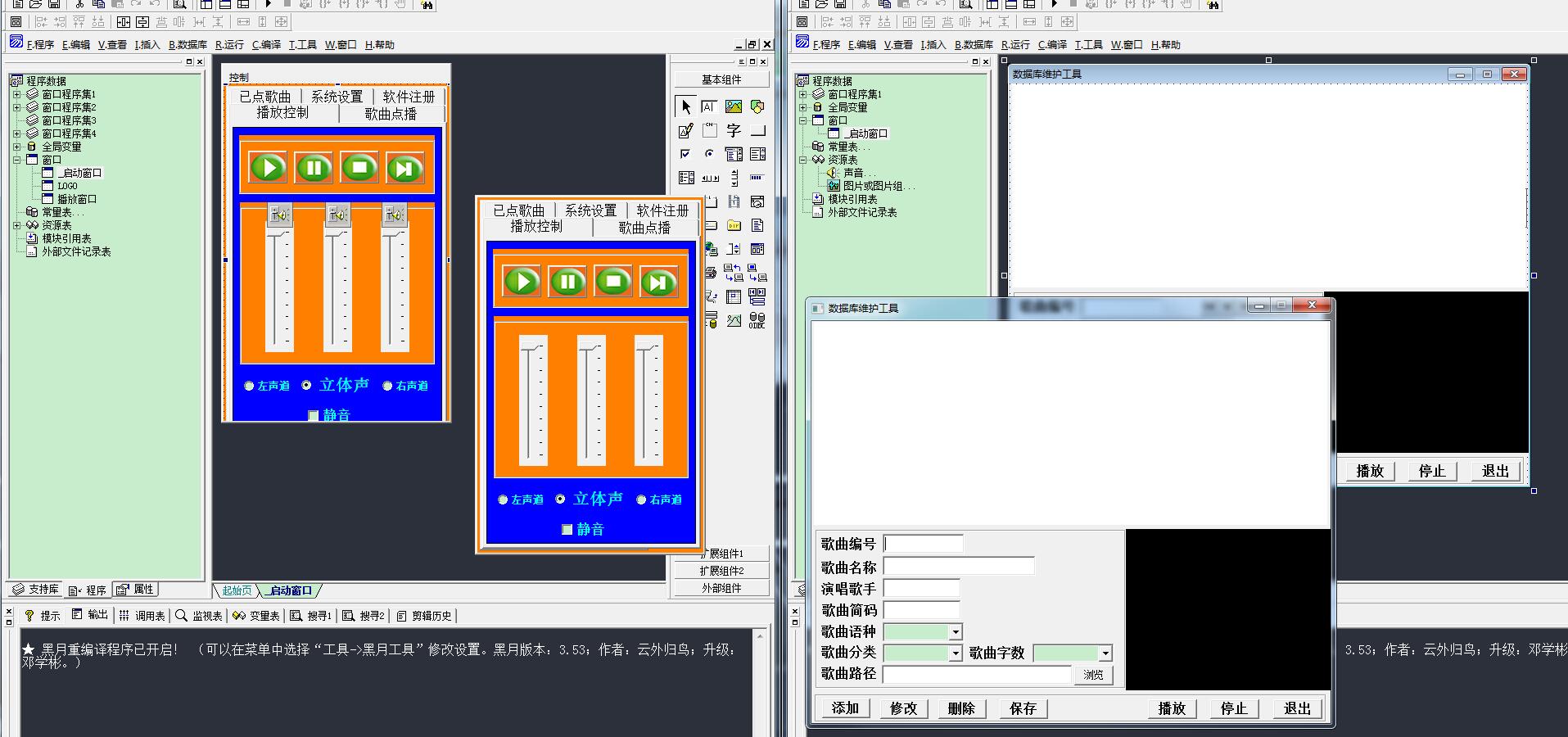
Task: Tick the 静音 mute checkbox in floating player
Action: pos(567,530)
